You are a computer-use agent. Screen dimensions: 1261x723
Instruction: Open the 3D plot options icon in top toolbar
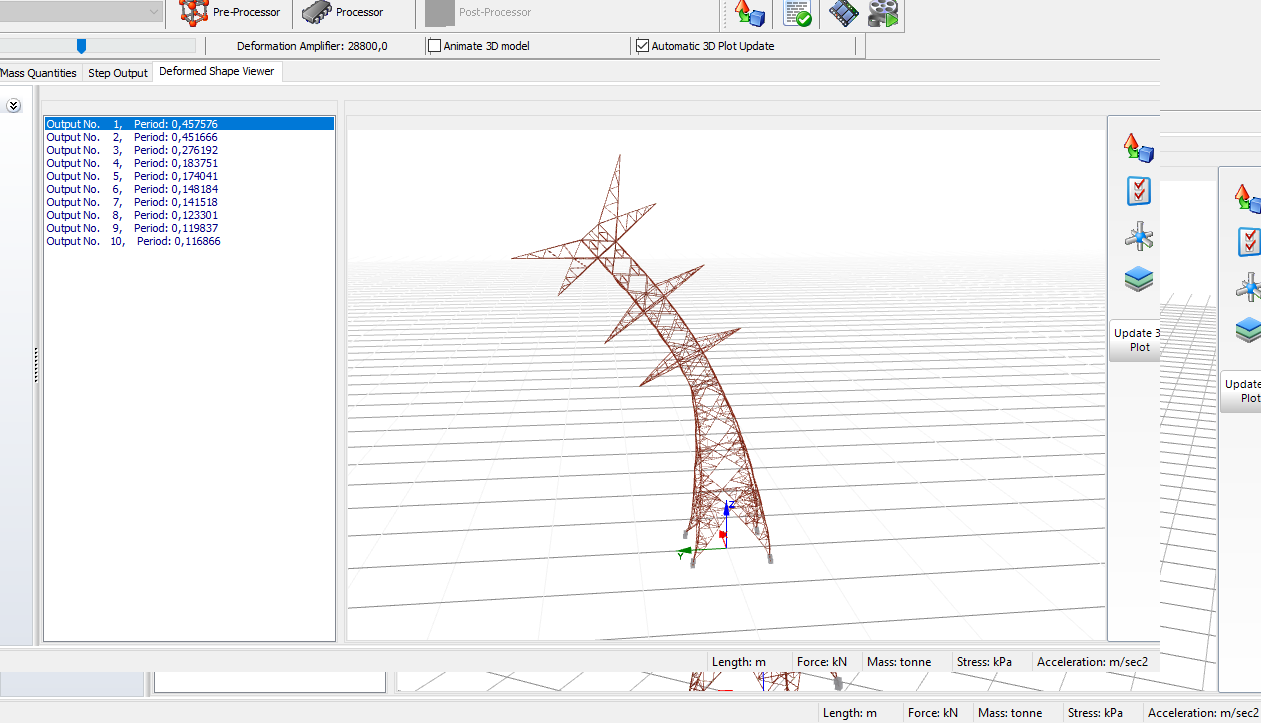tap(750, 13)
